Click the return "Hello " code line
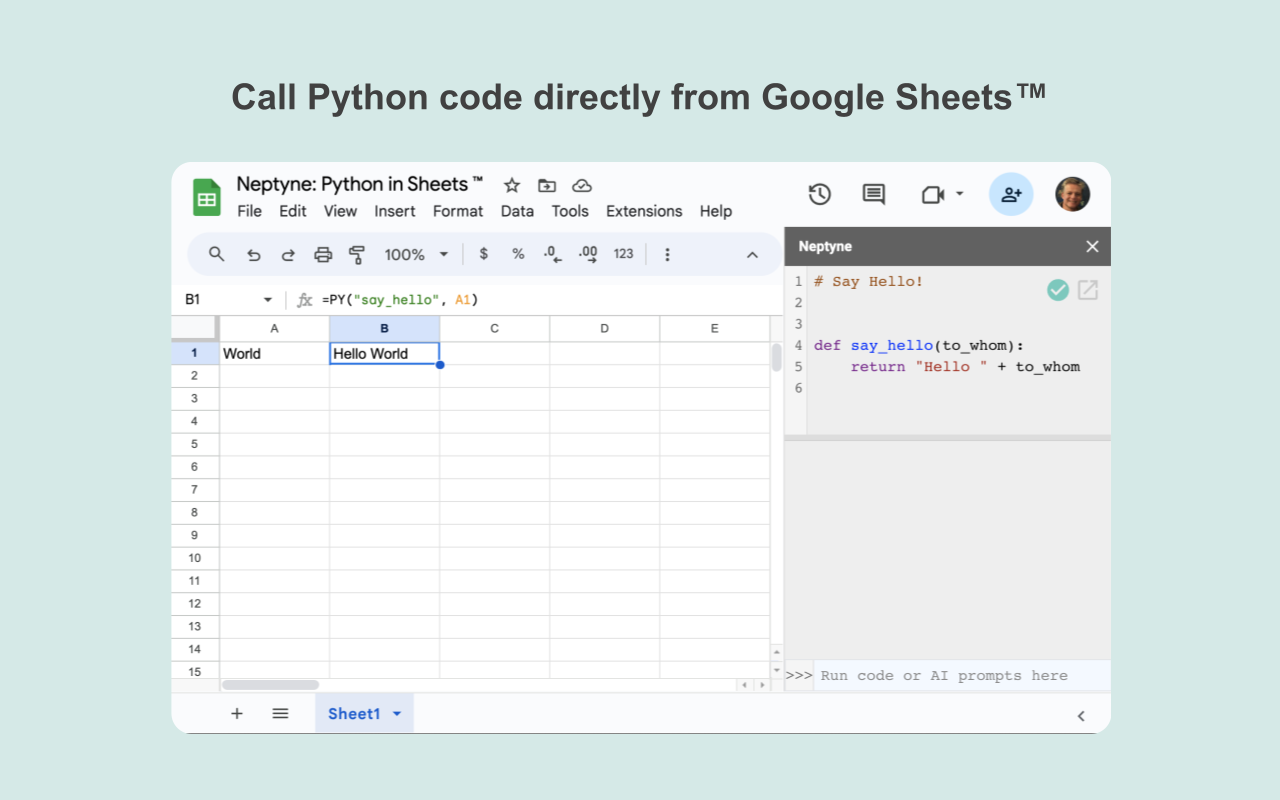Viewport: 1280px width, 800px height. (x=965, y=366)
